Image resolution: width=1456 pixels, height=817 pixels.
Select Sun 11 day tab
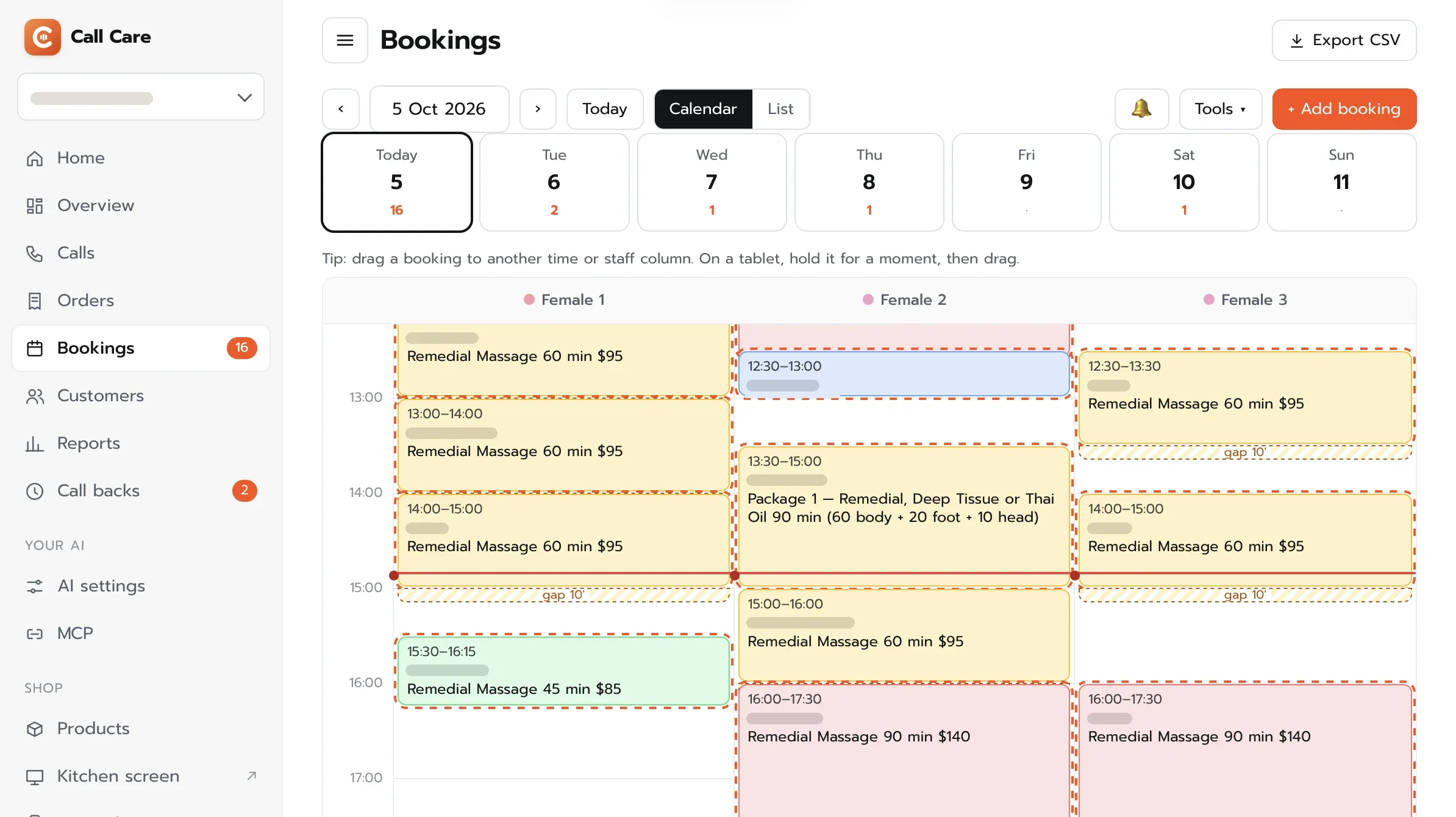[x=1341, y=182]
